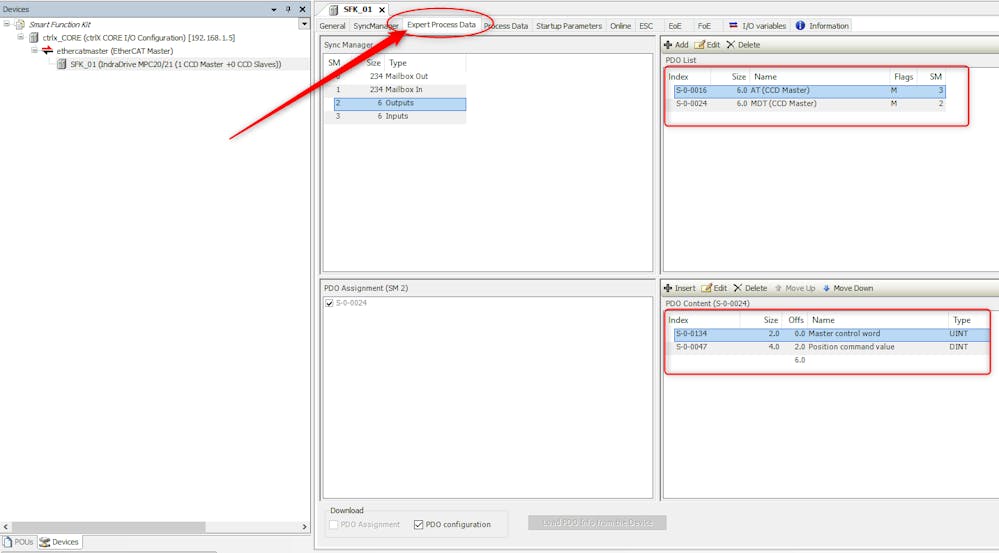Image resolution: width=999 pixels, height=553 pixels.
Task: Select the Outputs sync manager row
Action: 399,103
